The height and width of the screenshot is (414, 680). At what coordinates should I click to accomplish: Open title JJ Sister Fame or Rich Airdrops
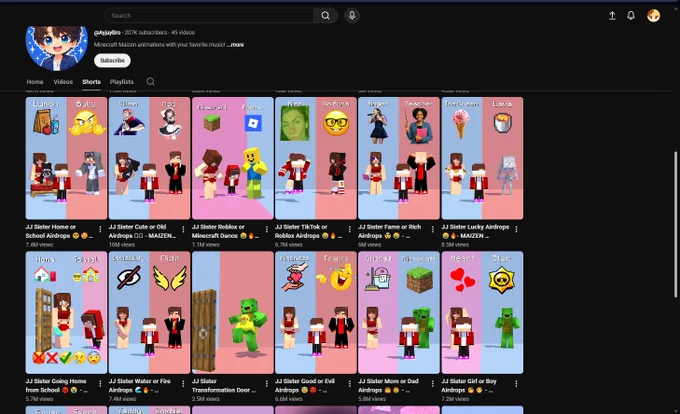pyautogui.click(x=389, y=231)
